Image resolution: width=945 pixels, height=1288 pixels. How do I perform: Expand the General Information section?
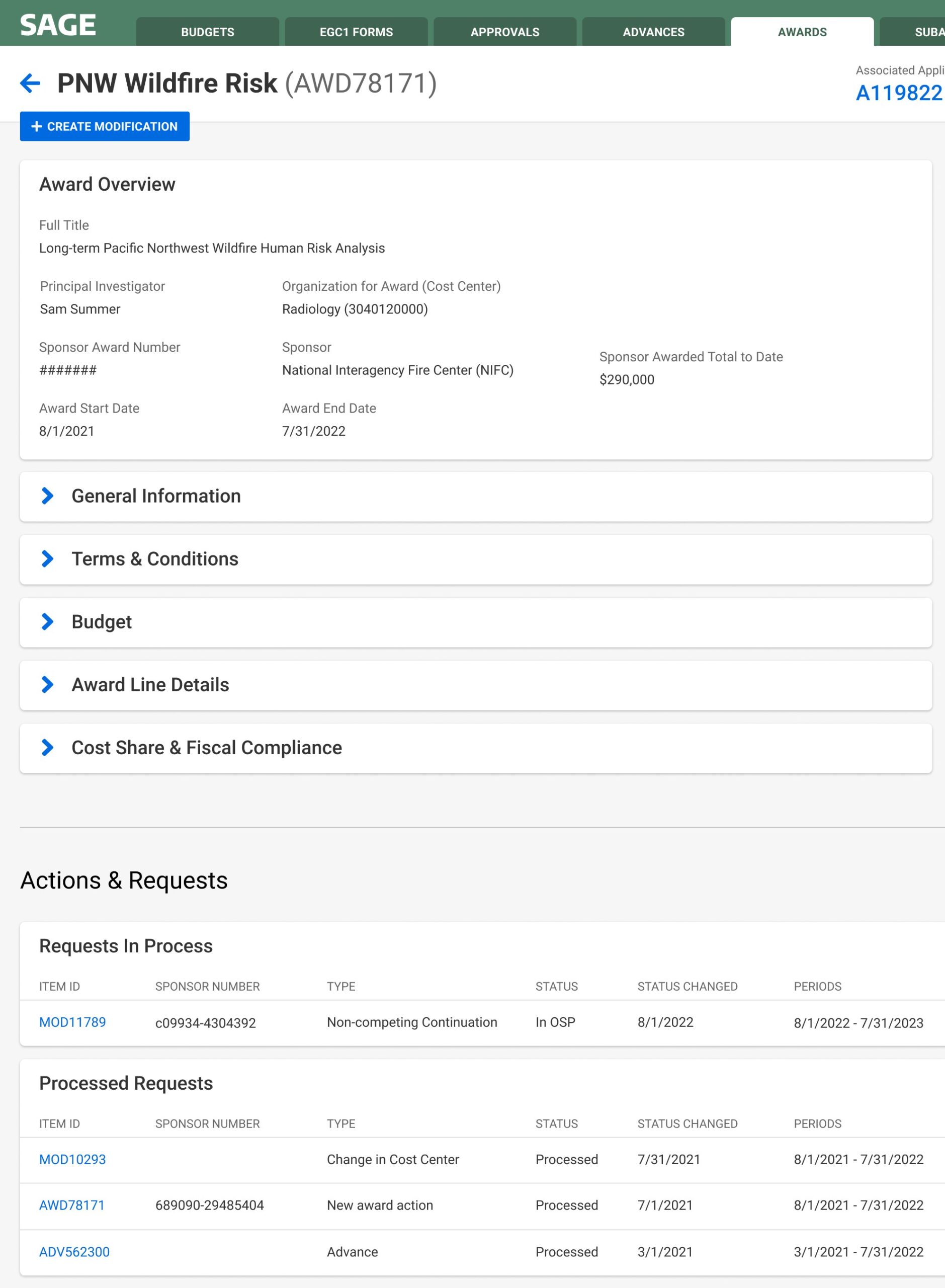47,496
